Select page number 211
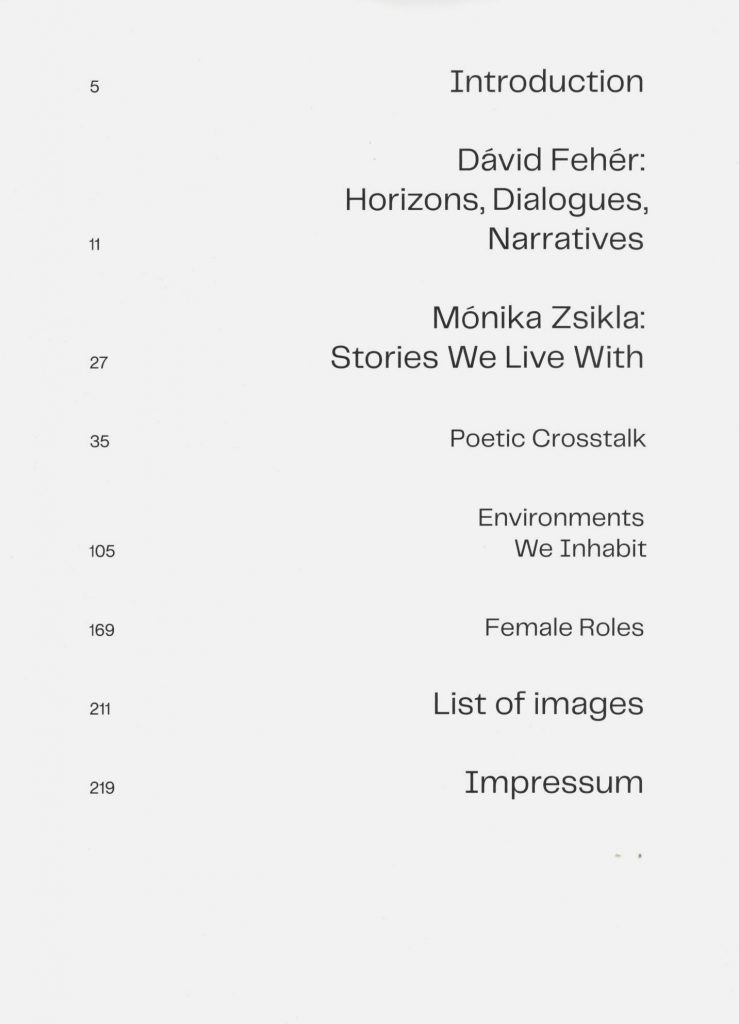The width and height of the screenshot is (739, 1024). click(99, 710)
